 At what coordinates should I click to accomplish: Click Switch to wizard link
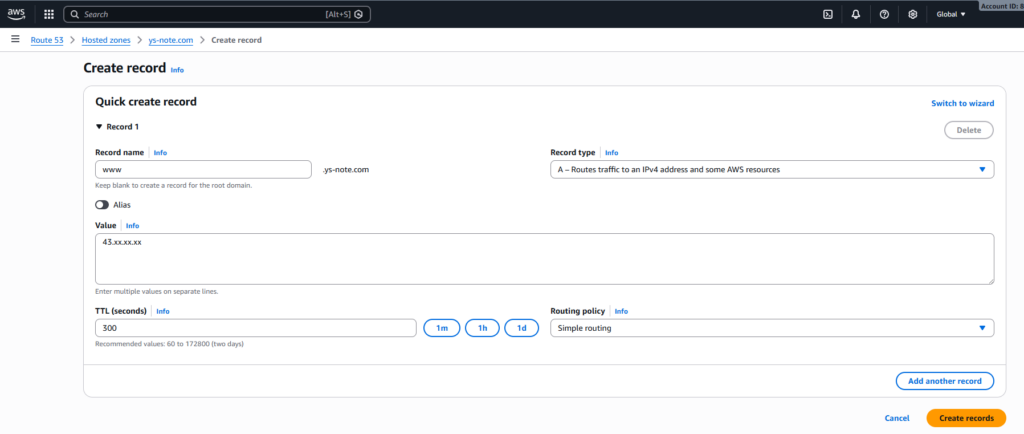click(962, 103)
